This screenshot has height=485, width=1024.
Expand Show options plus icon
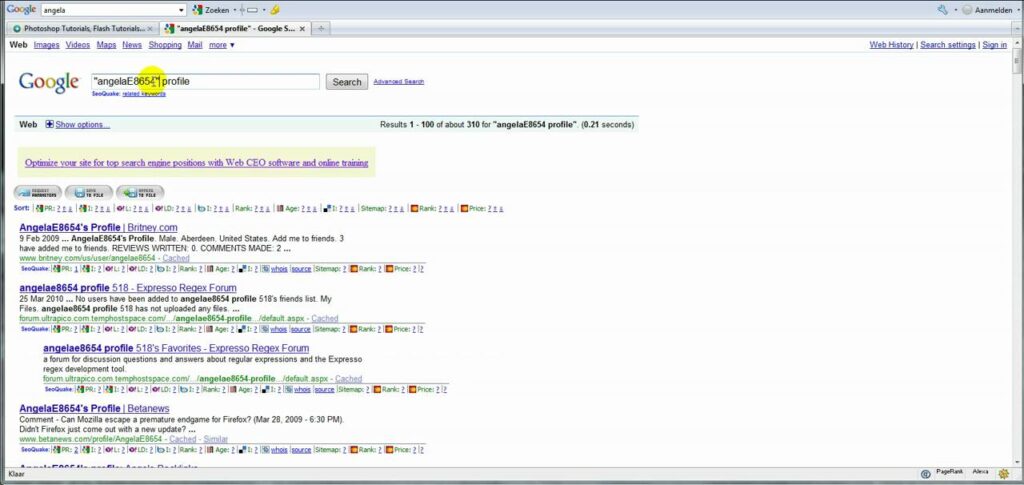click(x=50, y=124)
